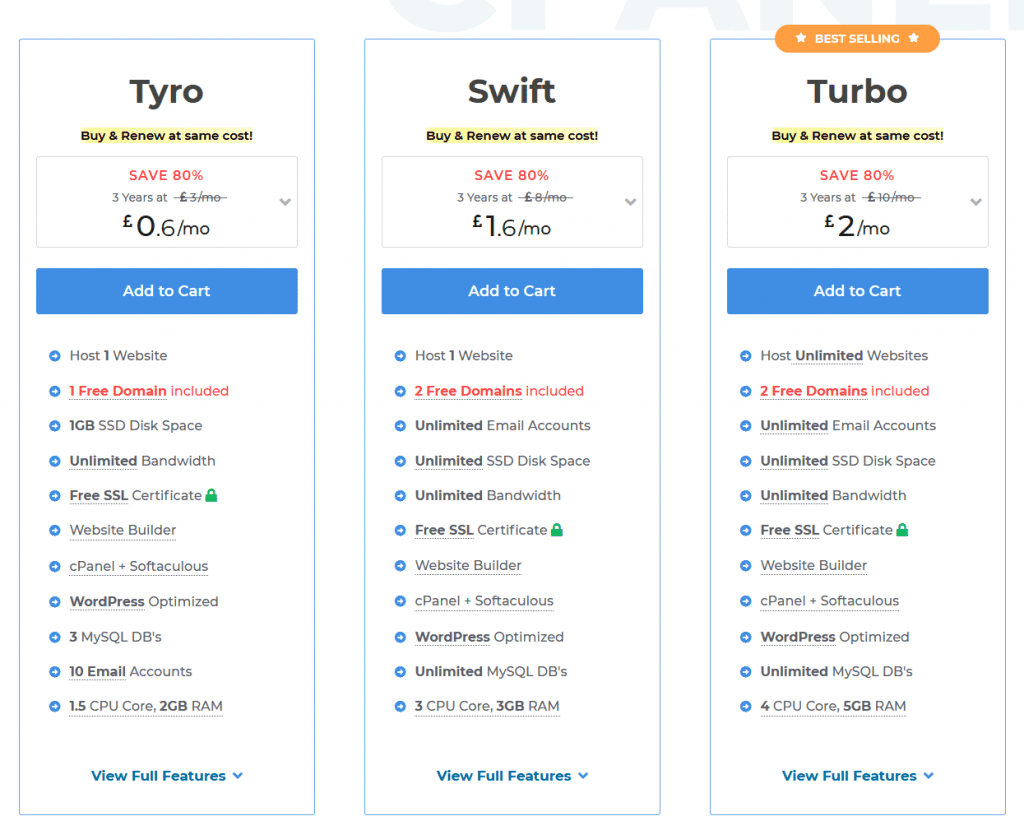Click 'Buy & Renew at same cost!' under Swift
The height and width of the screenshot is (830, 1024).
click(512, 135)
